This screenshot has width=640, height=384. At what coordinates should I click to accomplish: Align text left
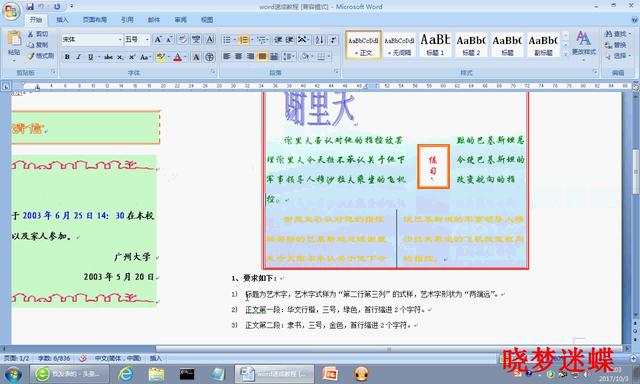tap(227, 56)
